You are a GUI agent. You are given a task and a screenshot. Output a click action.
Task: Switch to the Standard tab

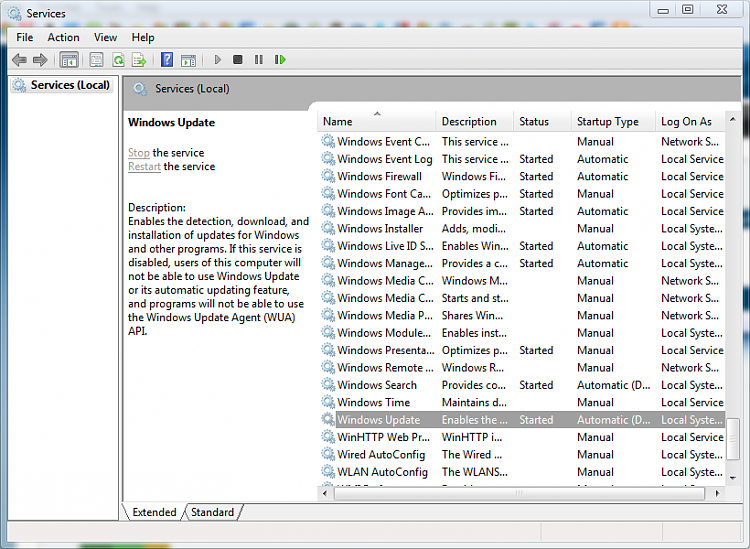click(x=212, y=512)
